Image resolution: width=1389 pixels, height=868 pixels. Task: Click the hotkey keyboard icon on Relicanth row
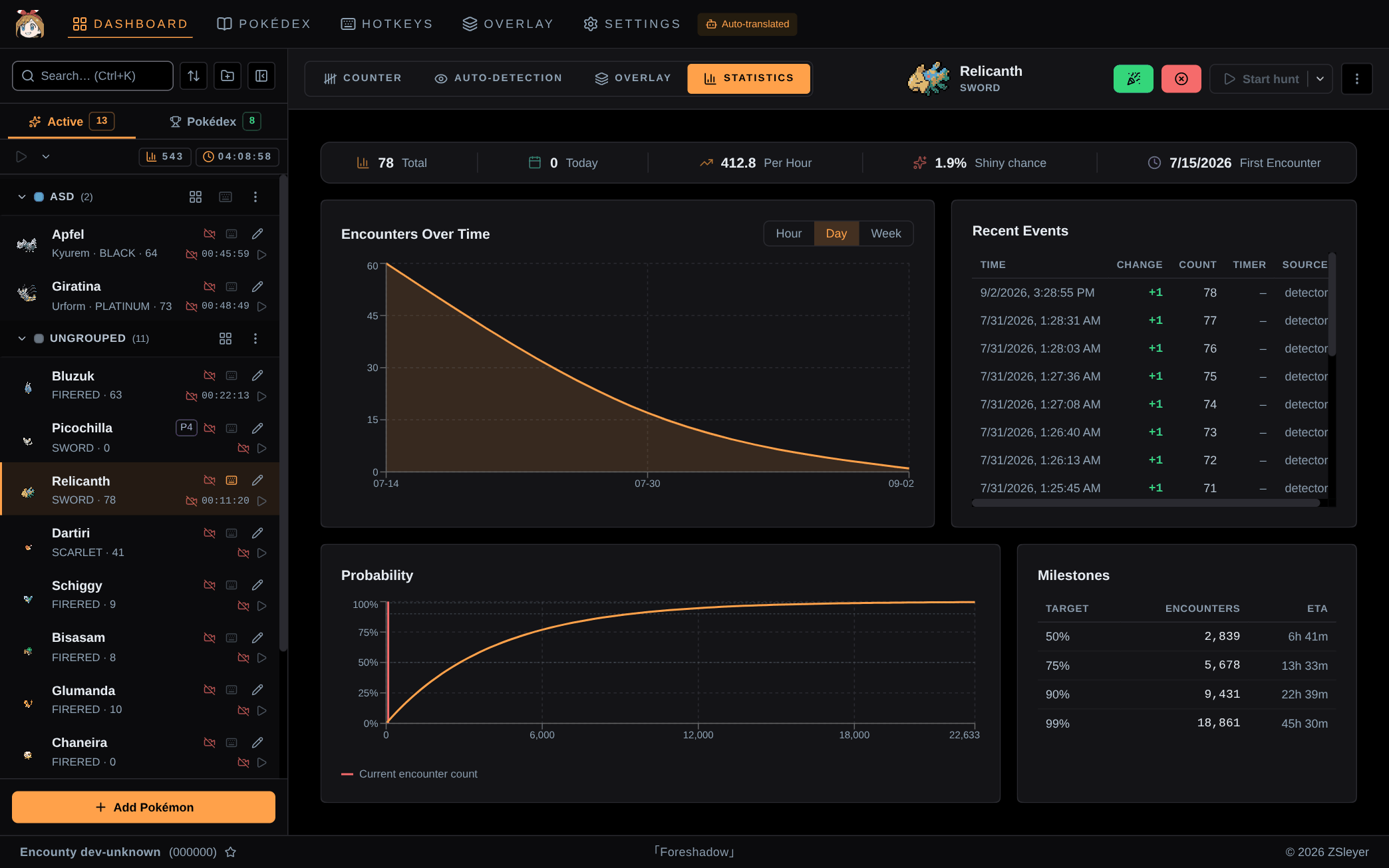[231, 480]
